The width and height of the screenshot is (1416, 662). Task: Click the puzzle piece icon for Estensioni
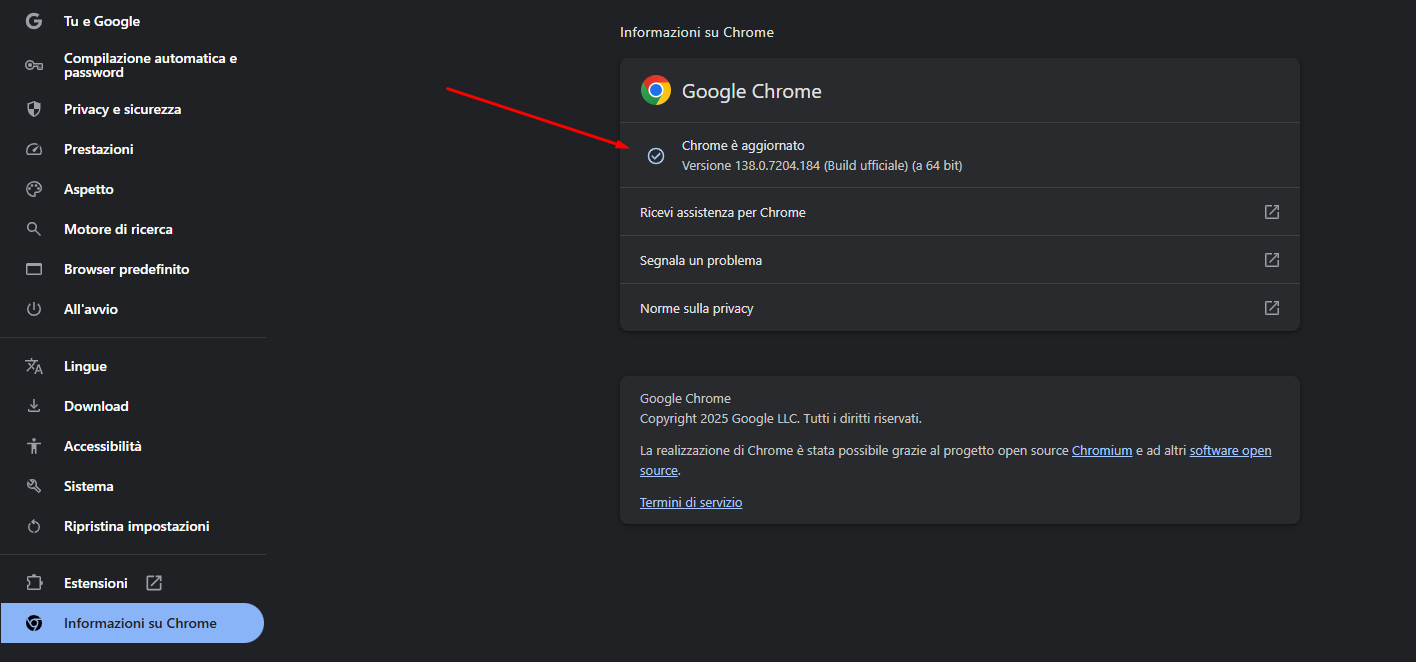(x=34, y=583)
